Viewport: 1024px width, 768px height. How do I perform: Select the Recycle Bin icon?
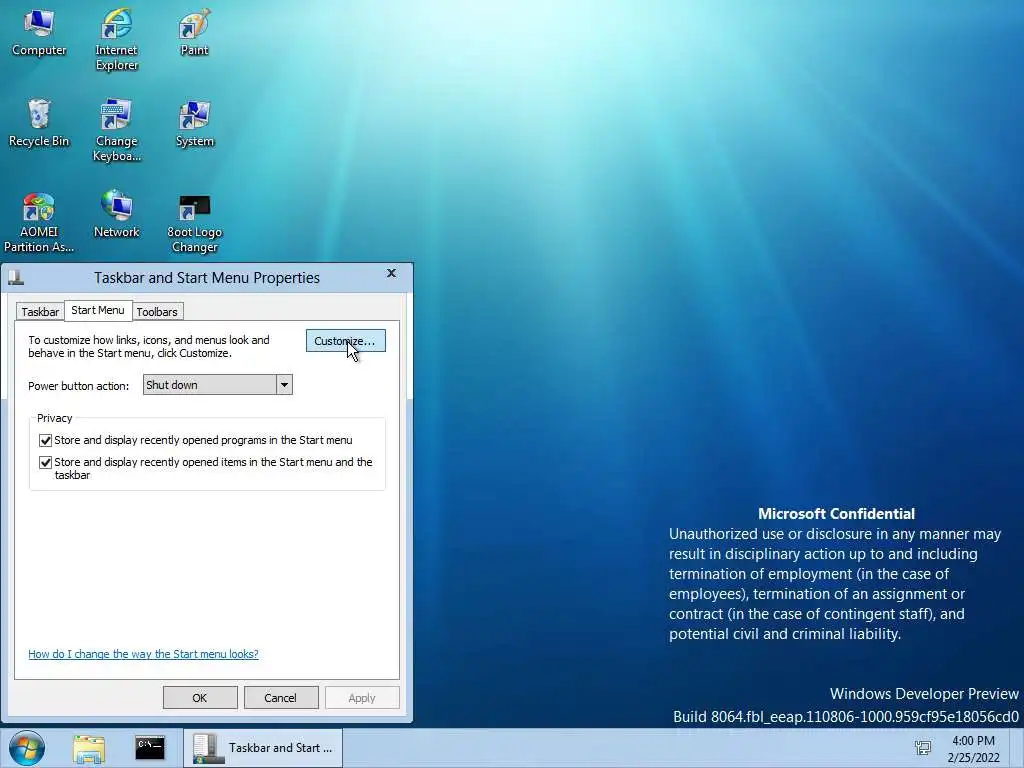click(39, 123)
